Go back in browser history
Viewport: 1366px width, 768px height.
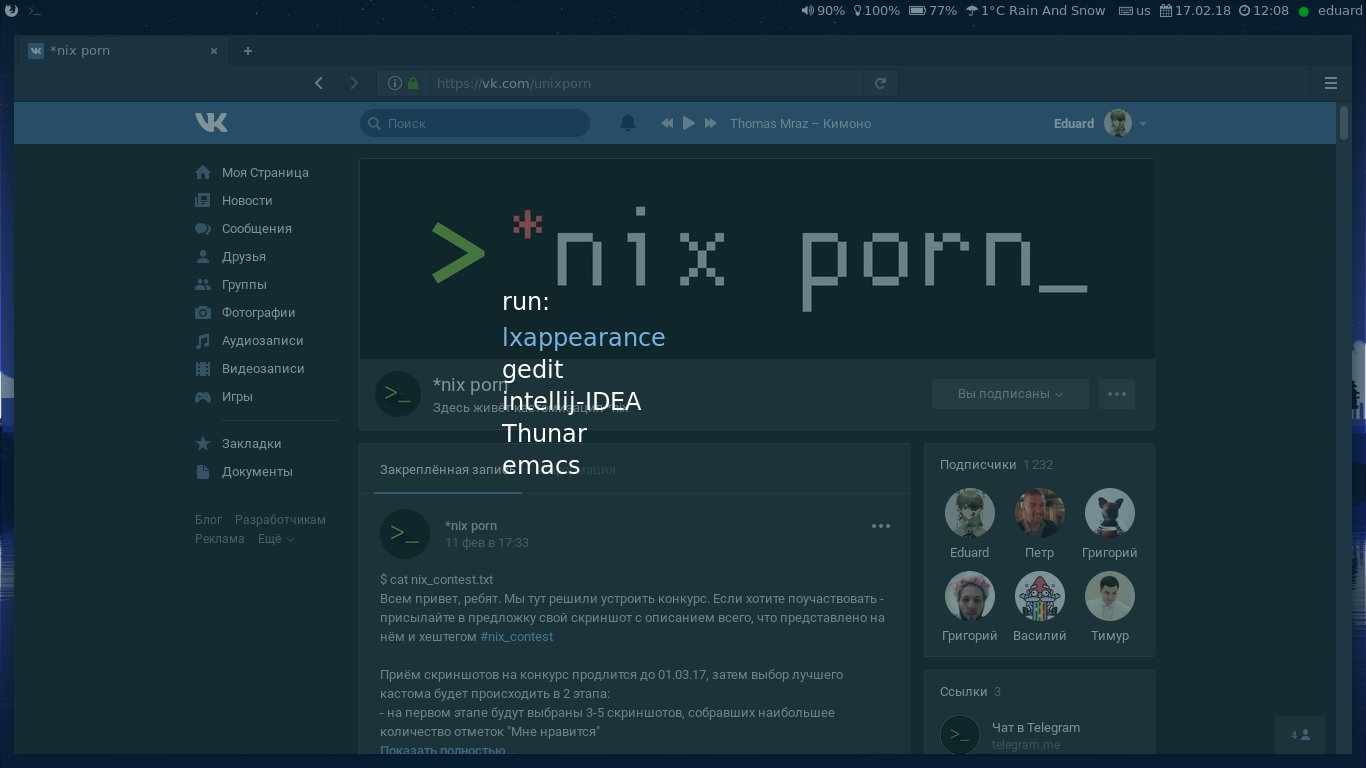(x=319, y=83)
